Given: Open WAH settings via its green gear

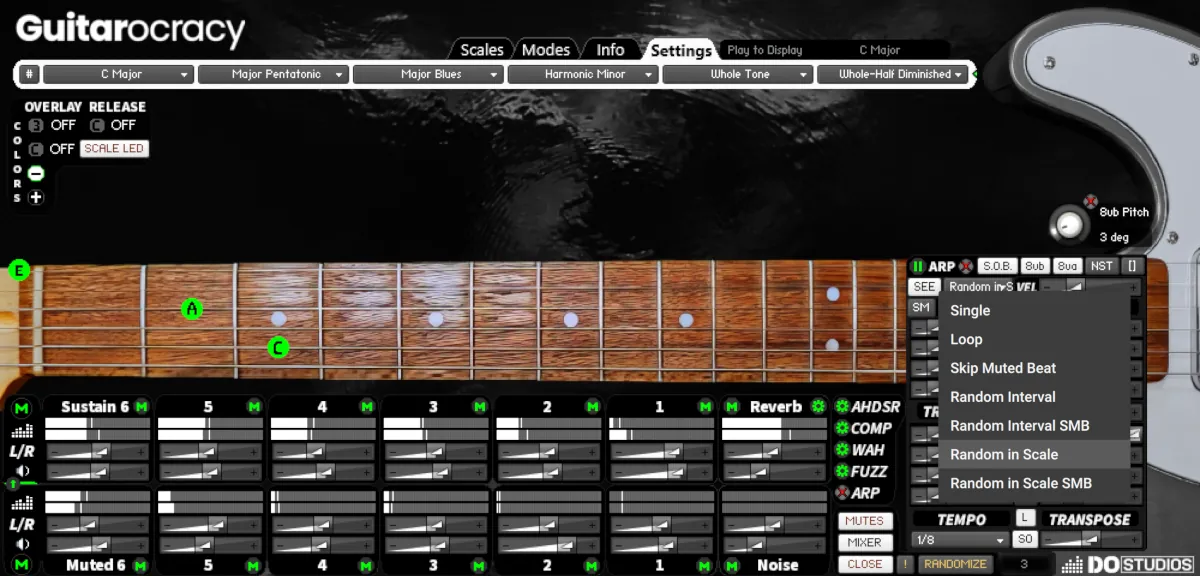Looking at the screenshot, I should [x=842, y=450].
